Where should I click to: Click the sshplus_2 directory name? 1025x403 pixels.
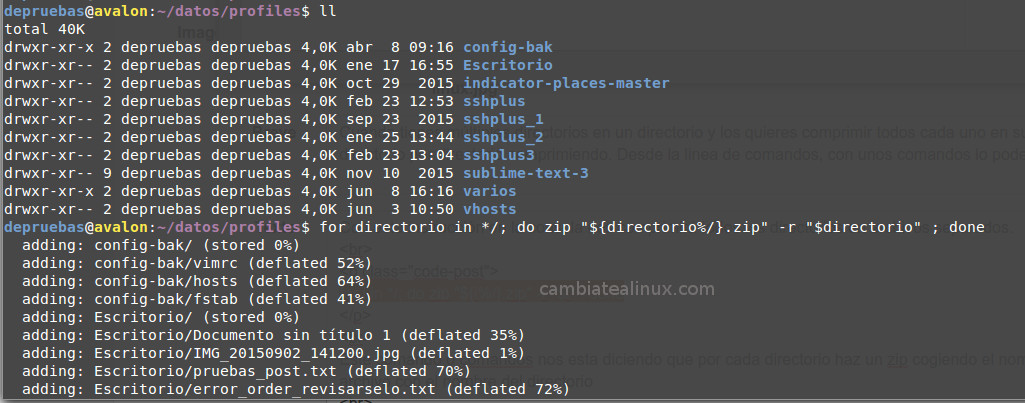tap(503, 138)
